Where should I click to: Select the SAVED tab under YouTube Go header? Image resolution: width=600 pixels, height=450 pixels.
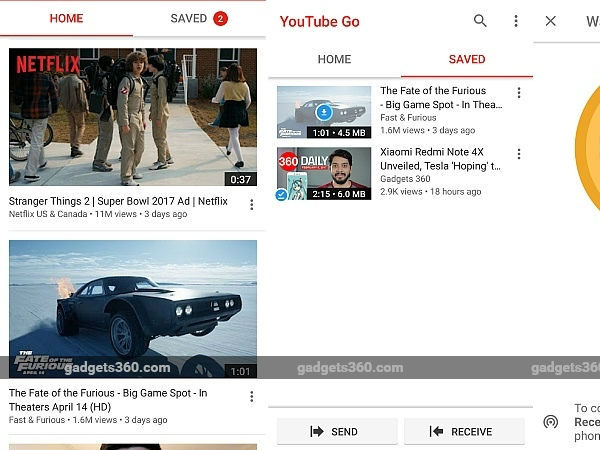467,59
